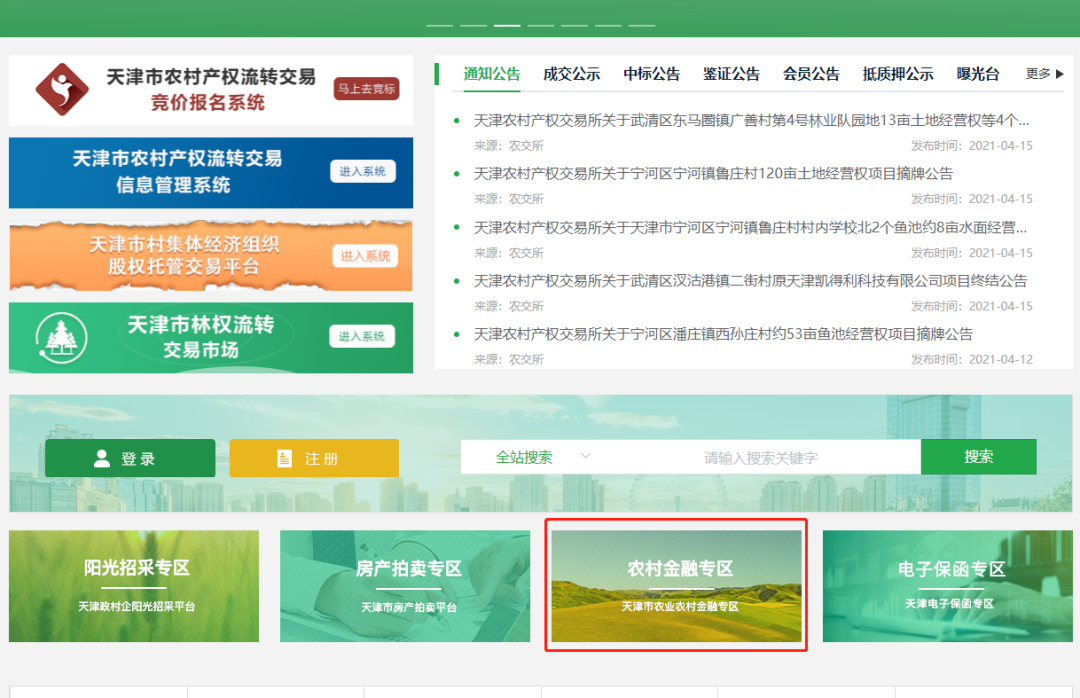The image size is (1080, 698).
Task: Open the 阳光招采专区 tile
Action: (x=134, y=585)
